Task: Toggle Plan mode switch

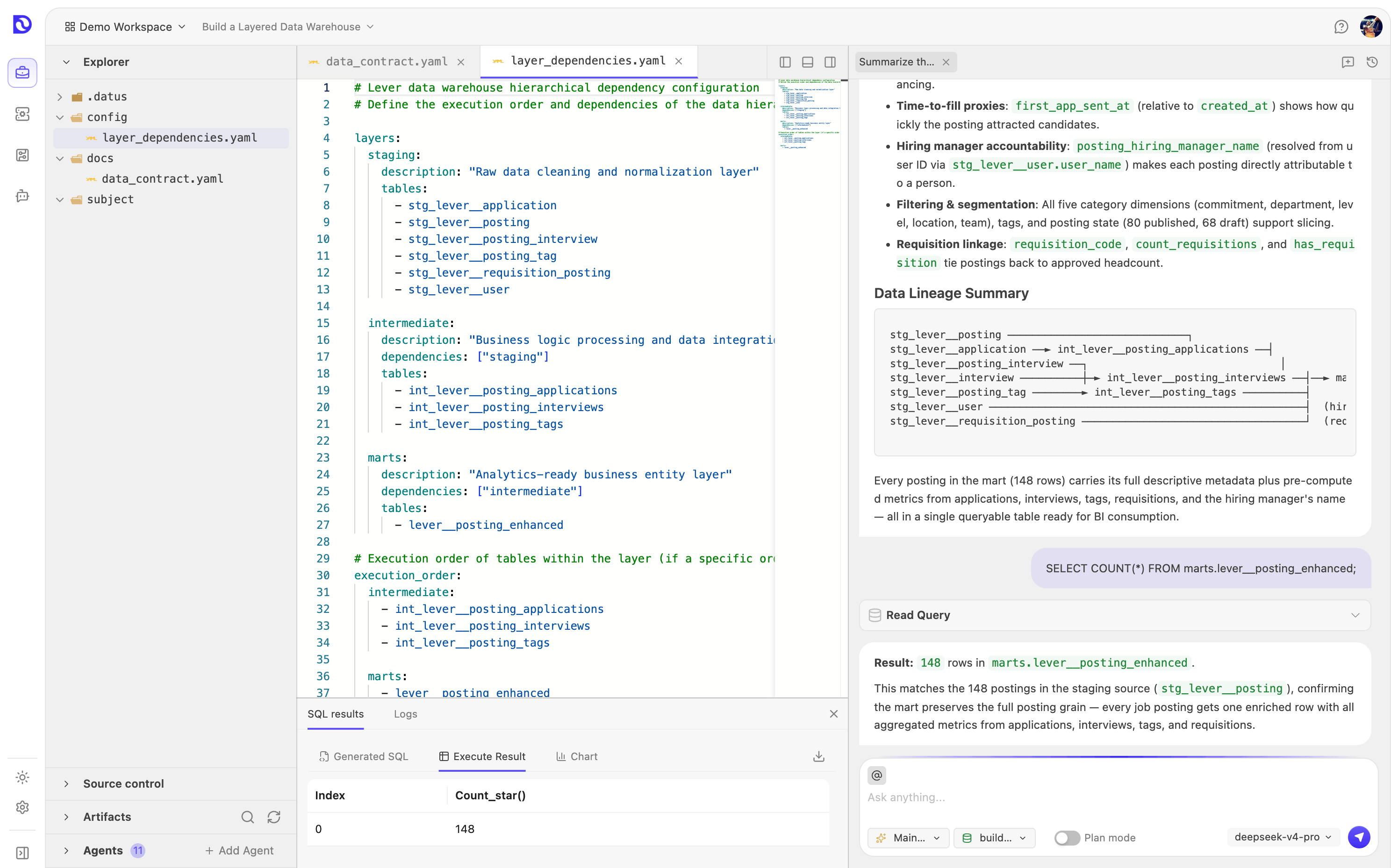Action: click(1067, 838)
